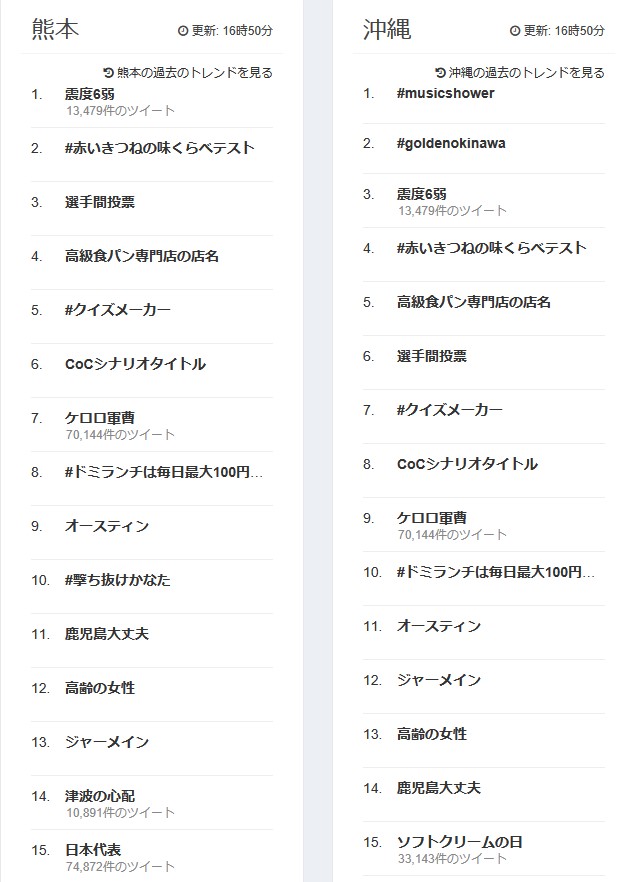The height and width of the screenshot is (882, 625).
Task: Open 選手間投票 in the 熊本 list
Action: coord(100,202)
